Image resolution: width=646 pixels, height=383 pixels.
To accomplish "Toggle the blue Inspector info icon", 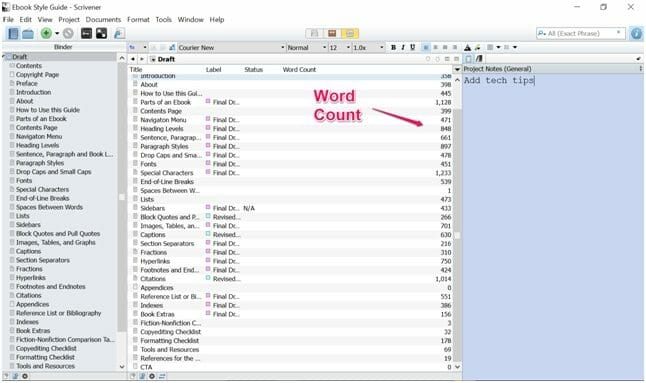I will 636,33.
